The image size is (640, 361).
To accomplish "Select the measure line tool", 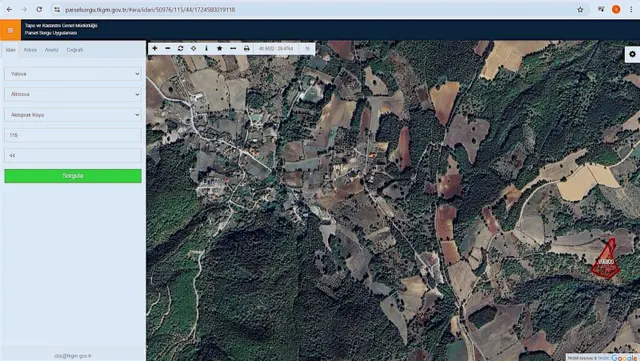I will [x=233, y=48].
